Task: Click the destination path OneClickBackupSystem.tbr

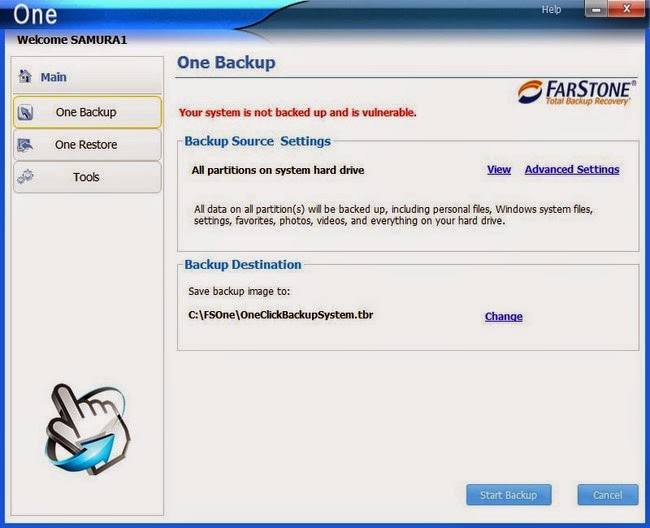Action: pyautogui.click(x=281, y=315)
